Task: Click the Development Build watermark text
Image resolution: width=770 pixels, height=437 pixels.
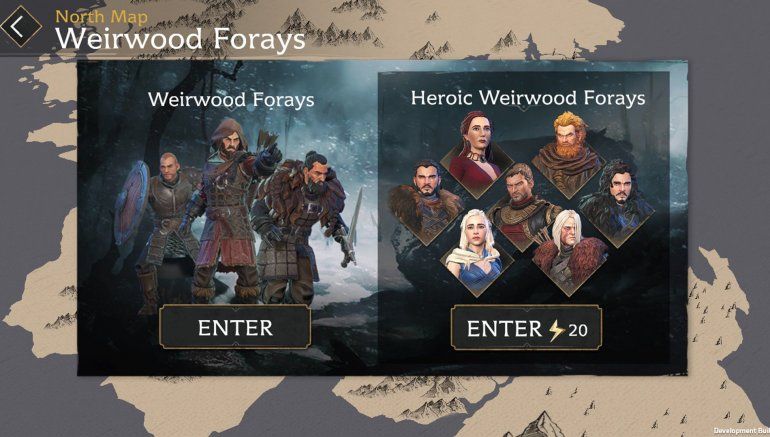Action: pos(742,431)
